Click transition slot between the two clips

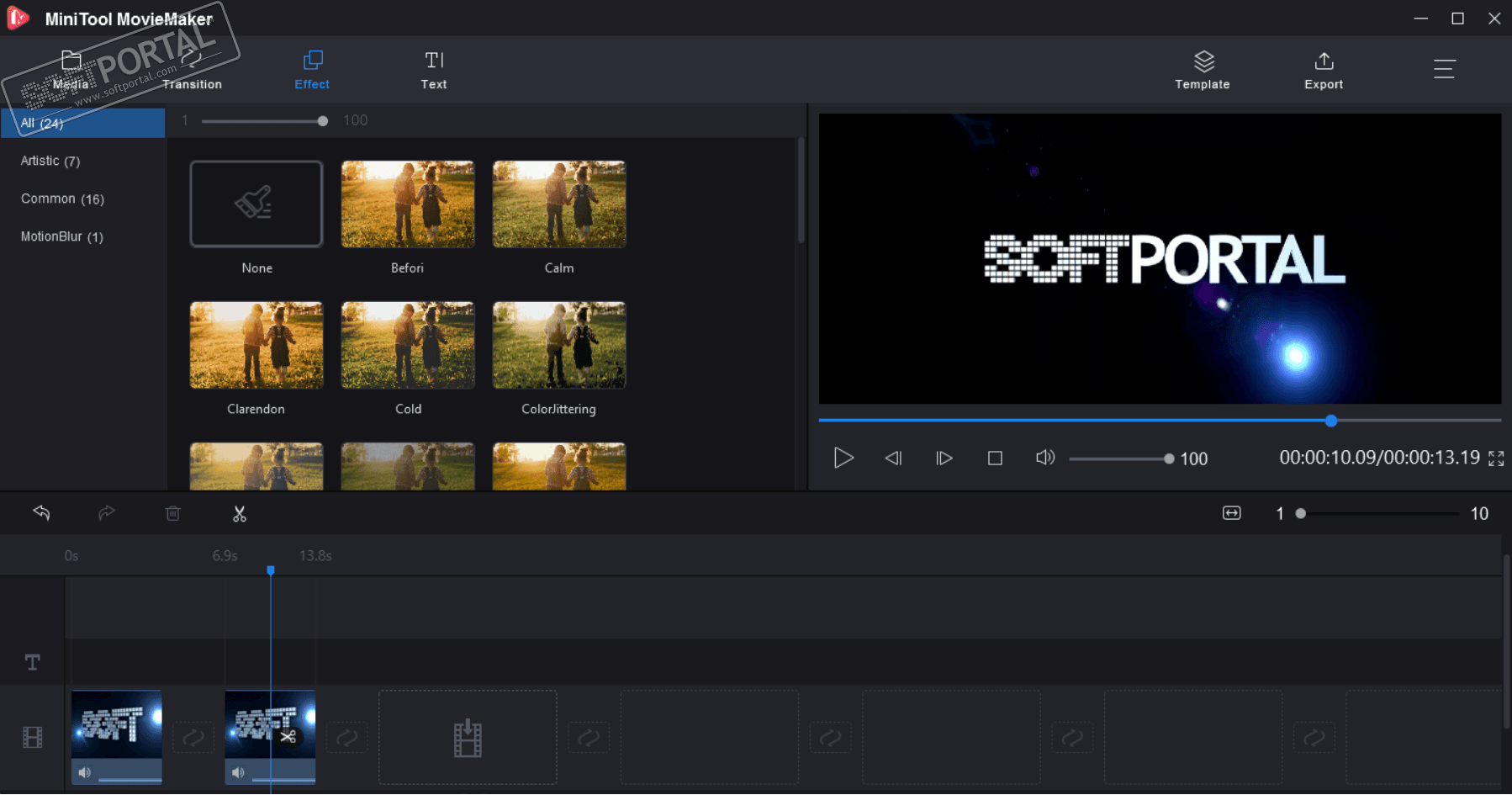pyautogui.click(x=193, y=738)
